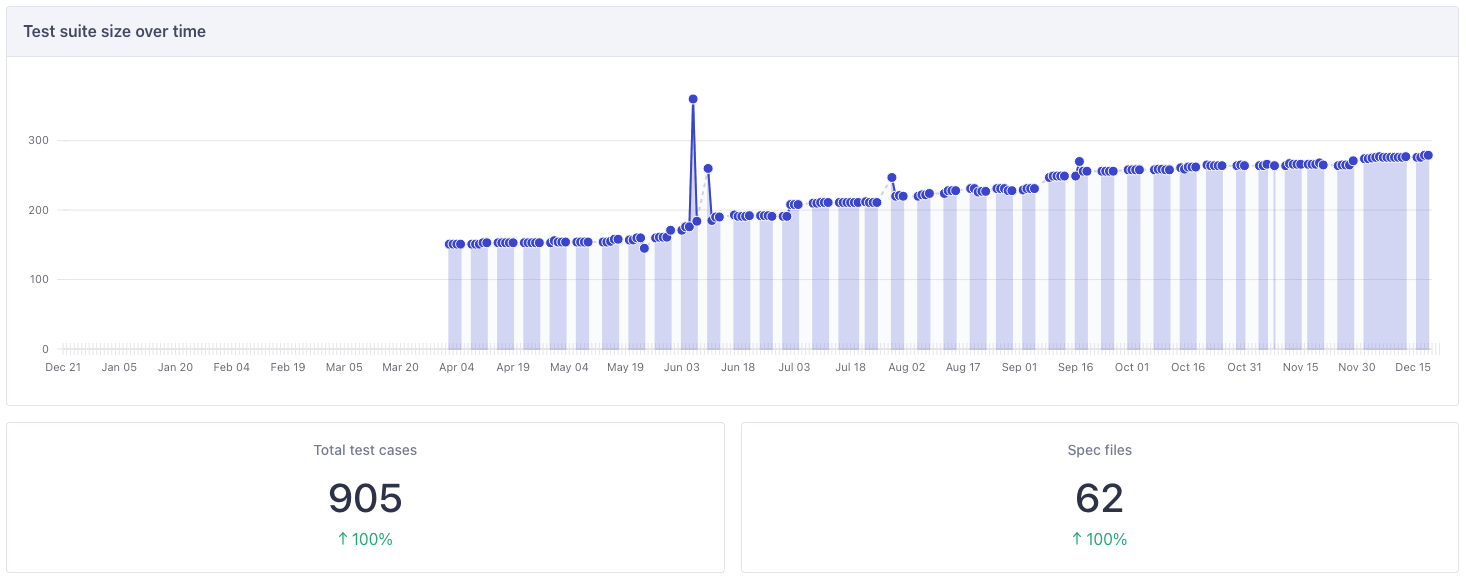Click the Jun 03 date label
The width and height of the screenshot is (1466, 579).
click(682, 367)
